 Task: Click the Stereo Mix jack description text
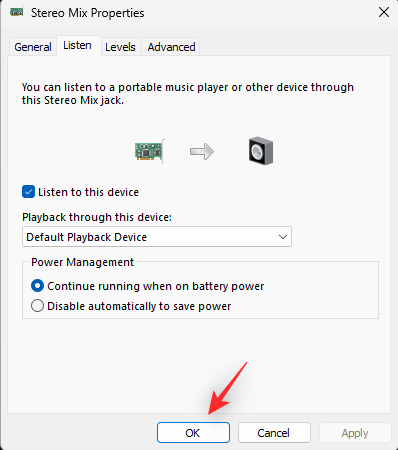click(x=188, y=94)
